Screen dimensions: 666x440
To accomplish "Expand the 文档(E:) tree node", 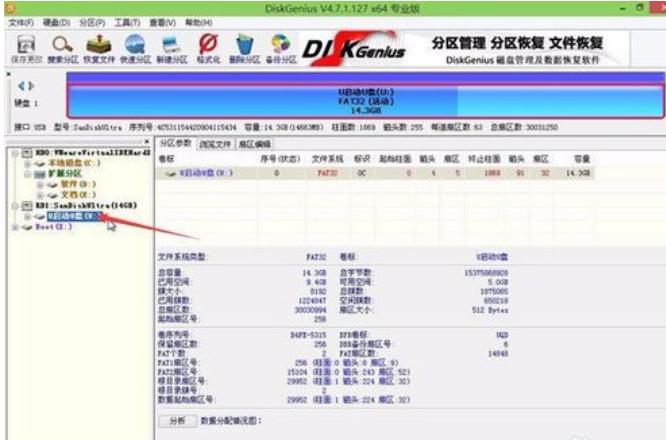I will click(x=40, y=195).
